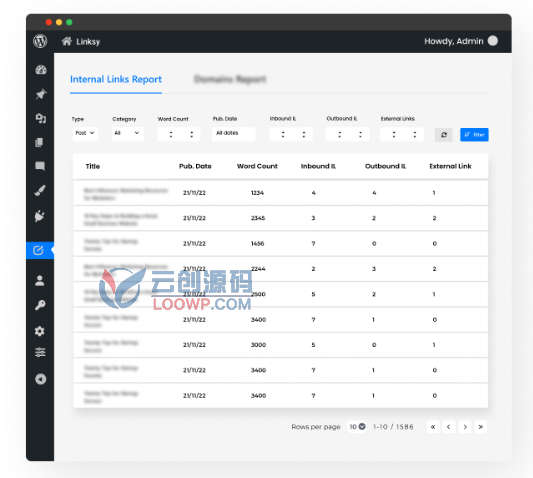Open the Comments speech bubble icon

[x=40, y=166]
